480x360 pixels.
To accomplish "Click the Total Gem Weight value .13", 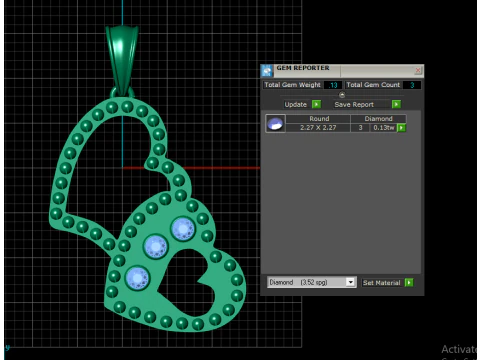I will [x=333, y=85].
